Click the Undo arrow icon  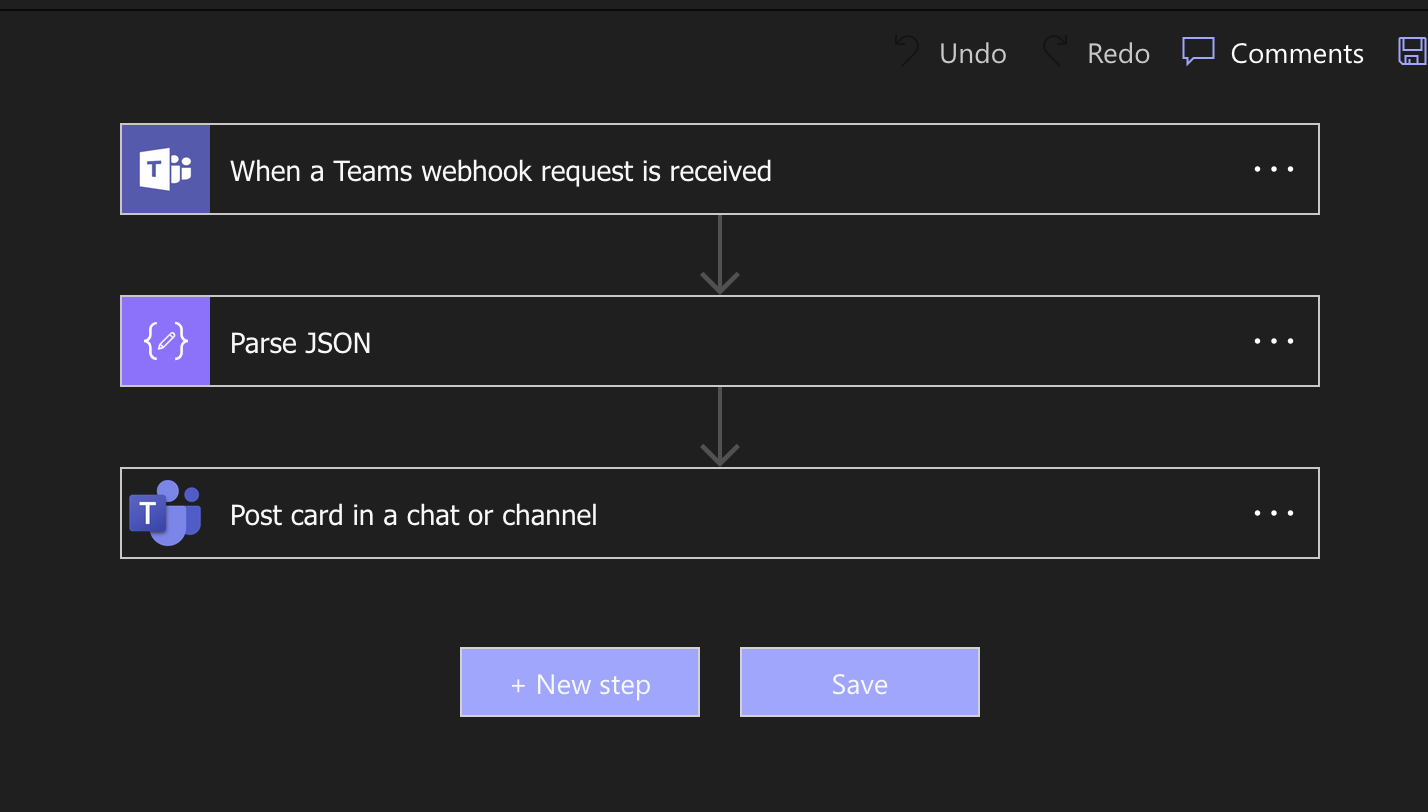pyautogui.click(x=907, y=52)
